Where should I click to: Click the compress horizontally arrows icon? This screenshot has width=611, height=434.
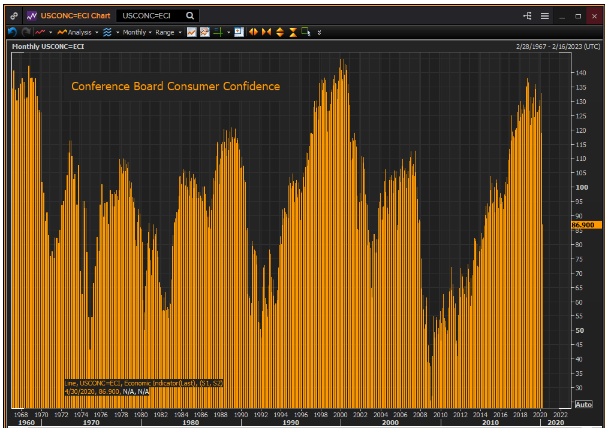[267, 32]
